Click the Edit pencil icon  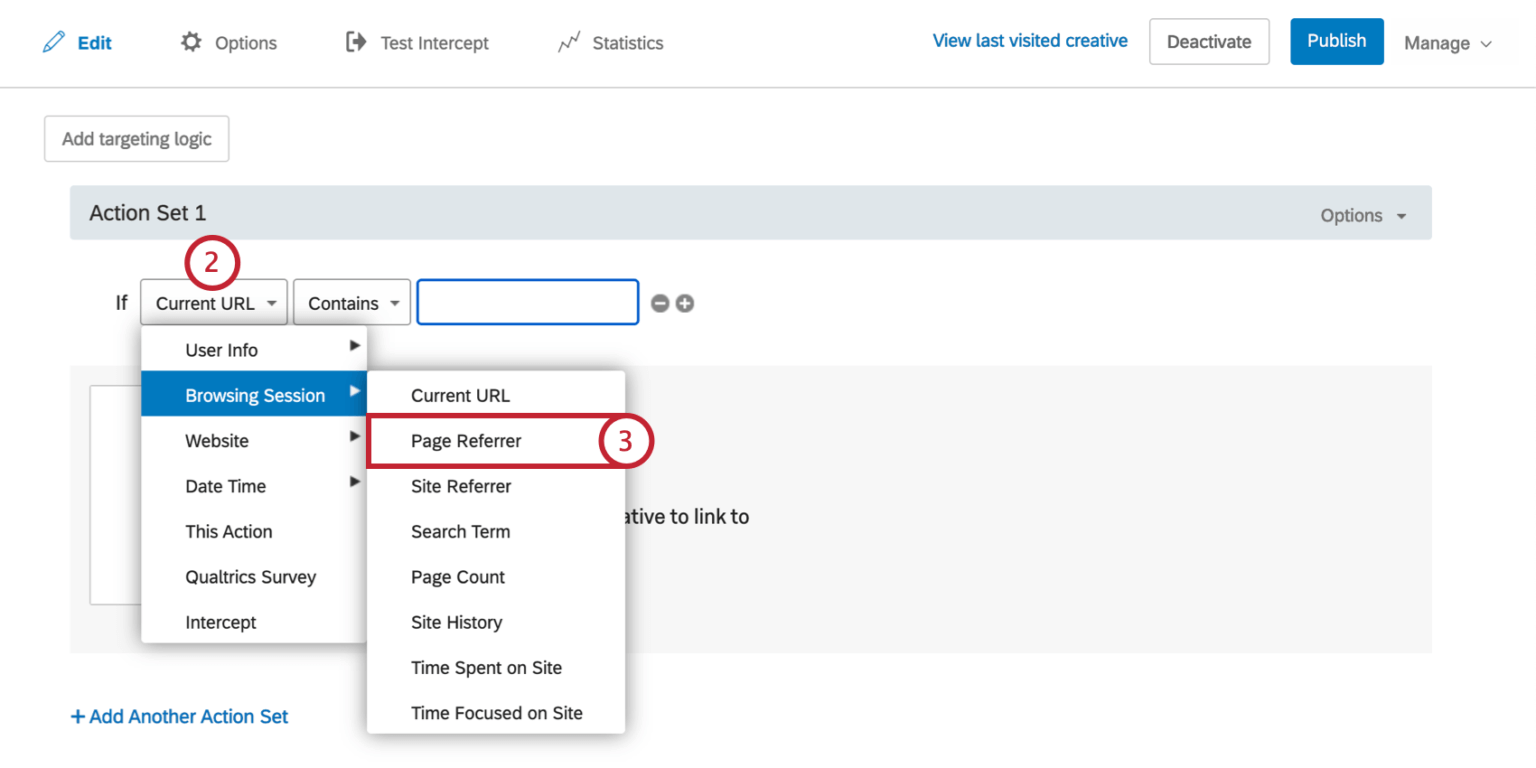click(54, 43)
